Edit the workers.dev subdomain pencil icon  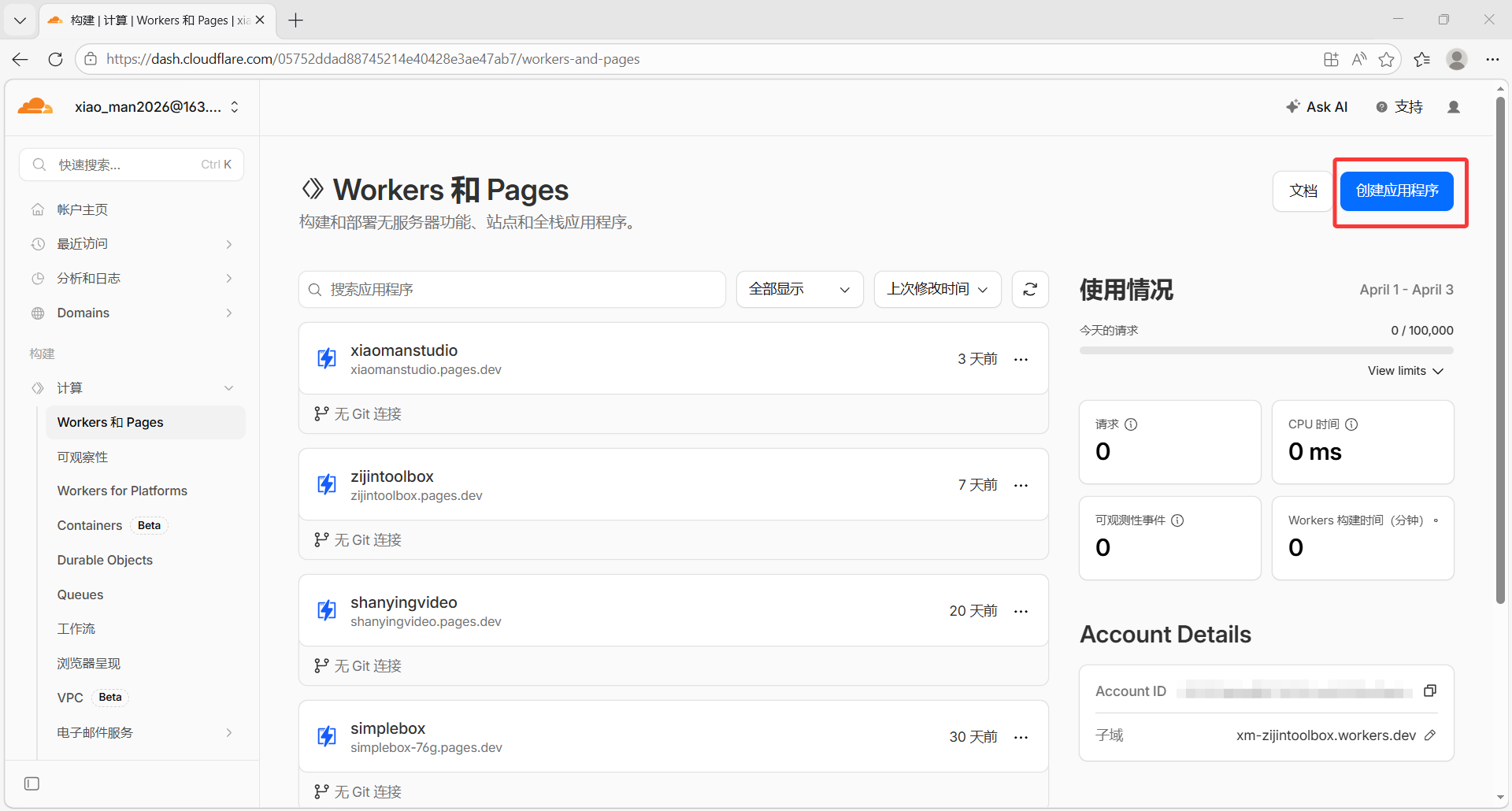pos(1430,735)
